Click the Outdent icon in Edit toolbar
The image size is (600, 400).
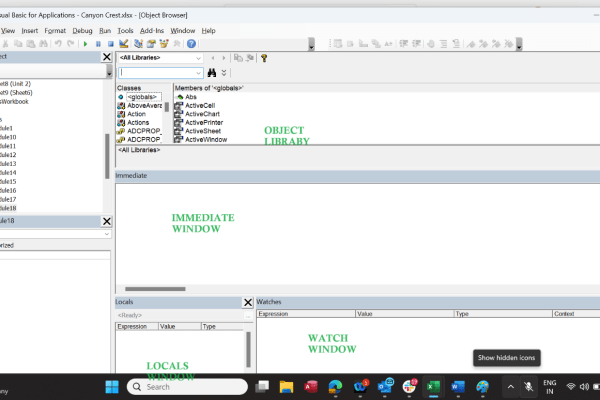coord(416,44)
